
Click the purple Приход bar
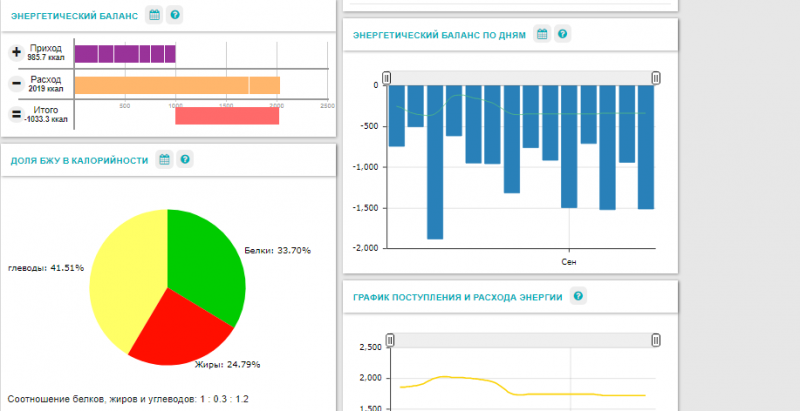(125, 54)
